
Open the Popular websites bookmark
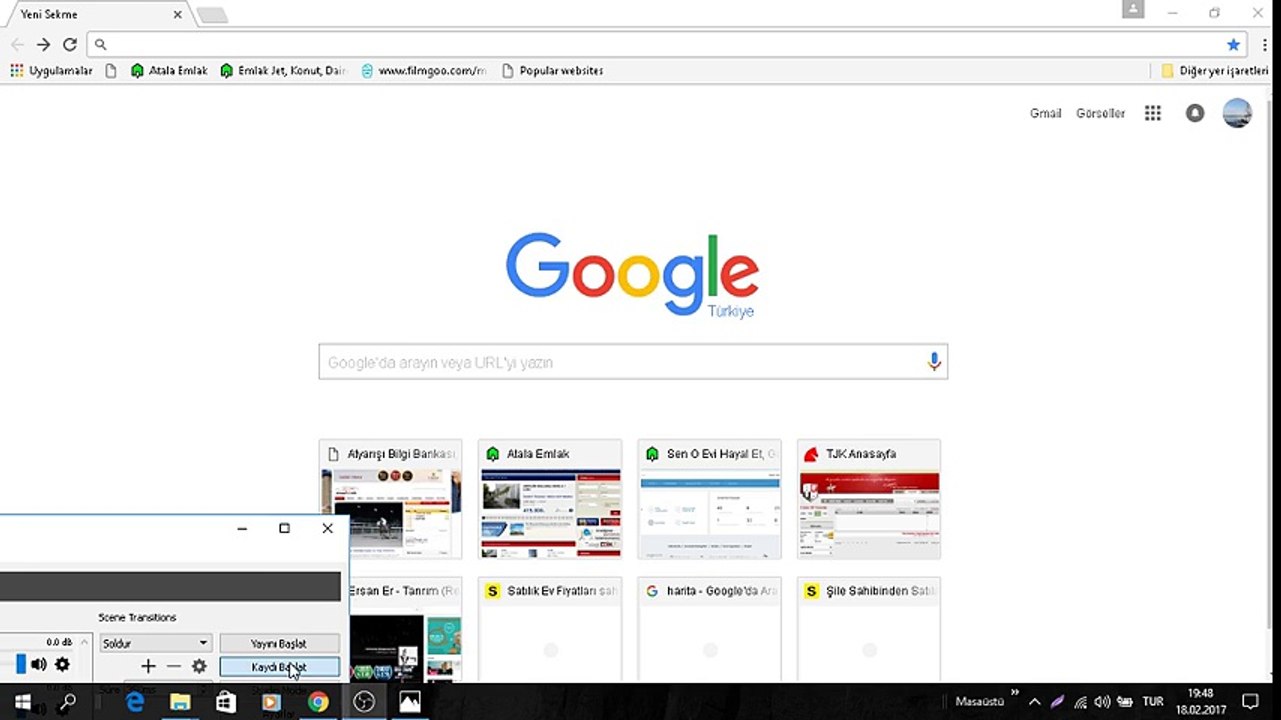pyautogui.click(x=552, y=71)
